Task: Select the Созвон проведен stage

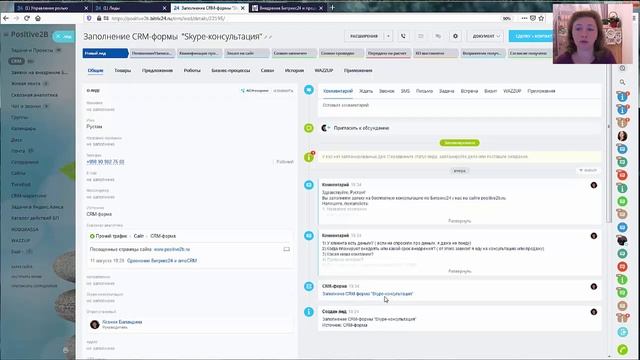Action: [x=341, y=53]
